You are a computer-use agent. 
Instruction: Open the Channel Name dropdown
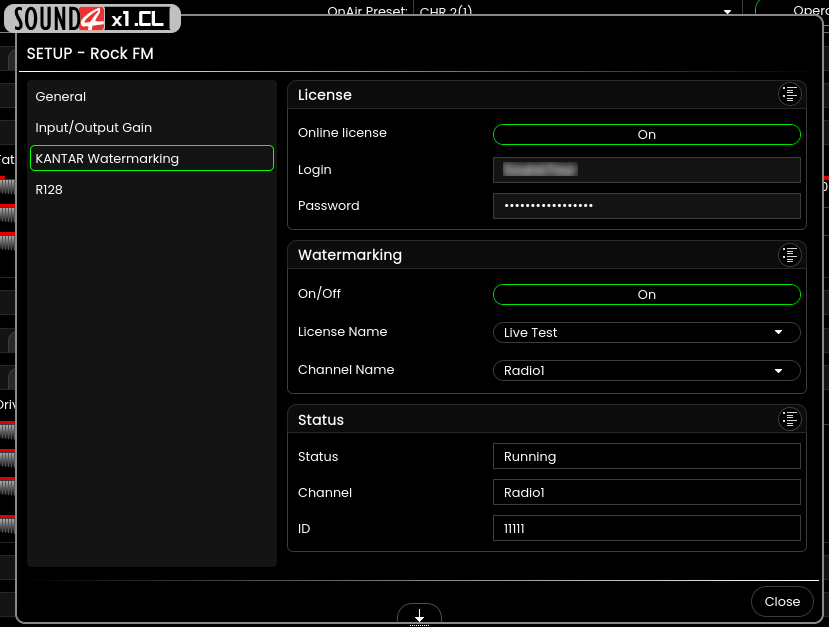pos(647,371)
